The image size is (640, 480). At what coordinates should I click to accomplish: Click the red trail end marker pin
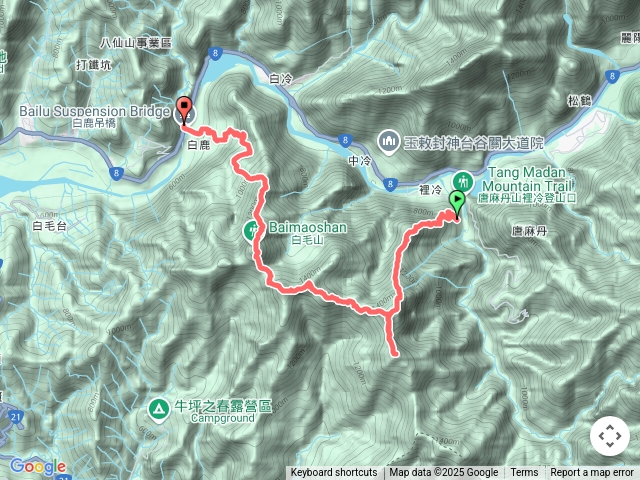[x=184, y=109]
